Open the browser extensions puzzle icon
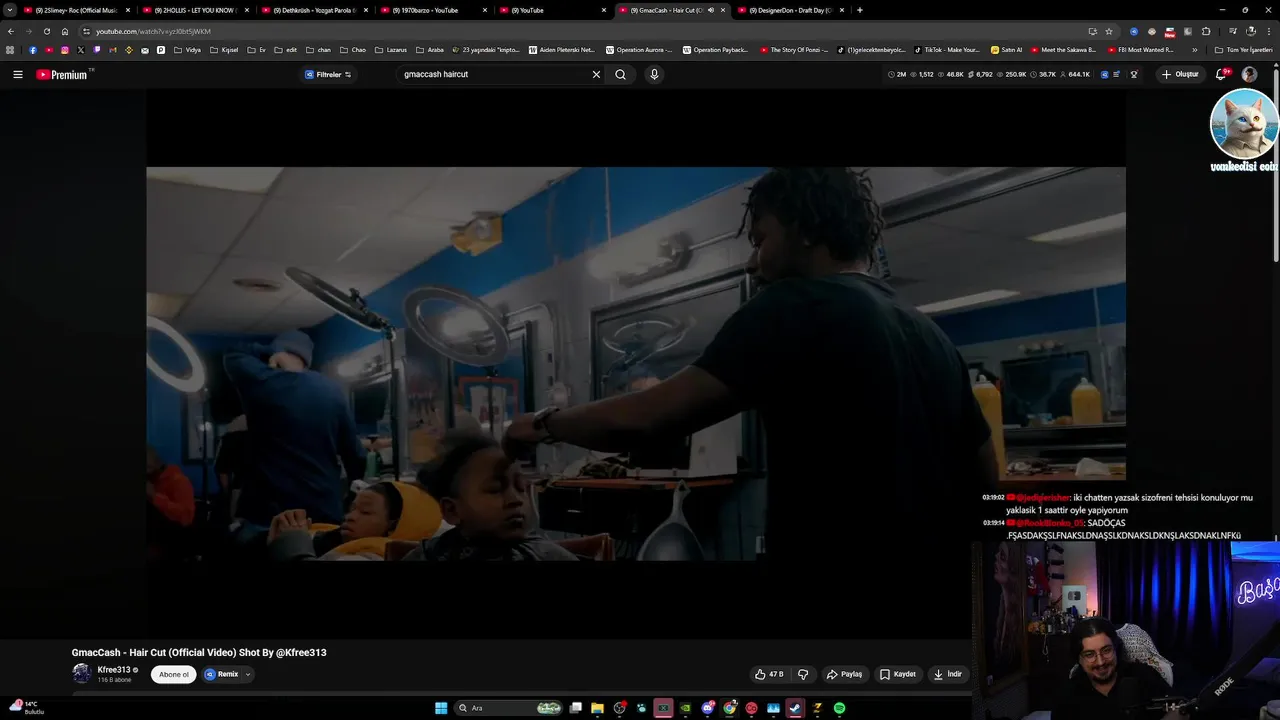Screen dimensions: 1280x720 tap(1206, 31)
